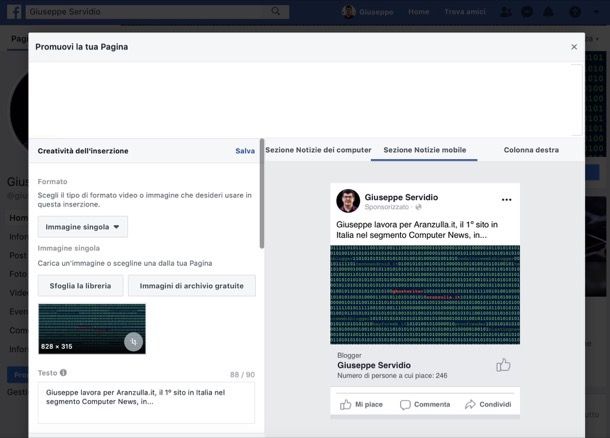Expand the account menu arrow in top bar

coord(596,12)
